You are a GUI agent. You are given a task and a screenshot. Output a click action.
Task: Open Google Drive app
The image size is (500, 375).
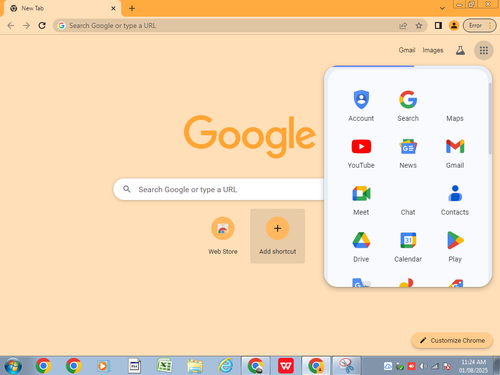tap(361, 246)
